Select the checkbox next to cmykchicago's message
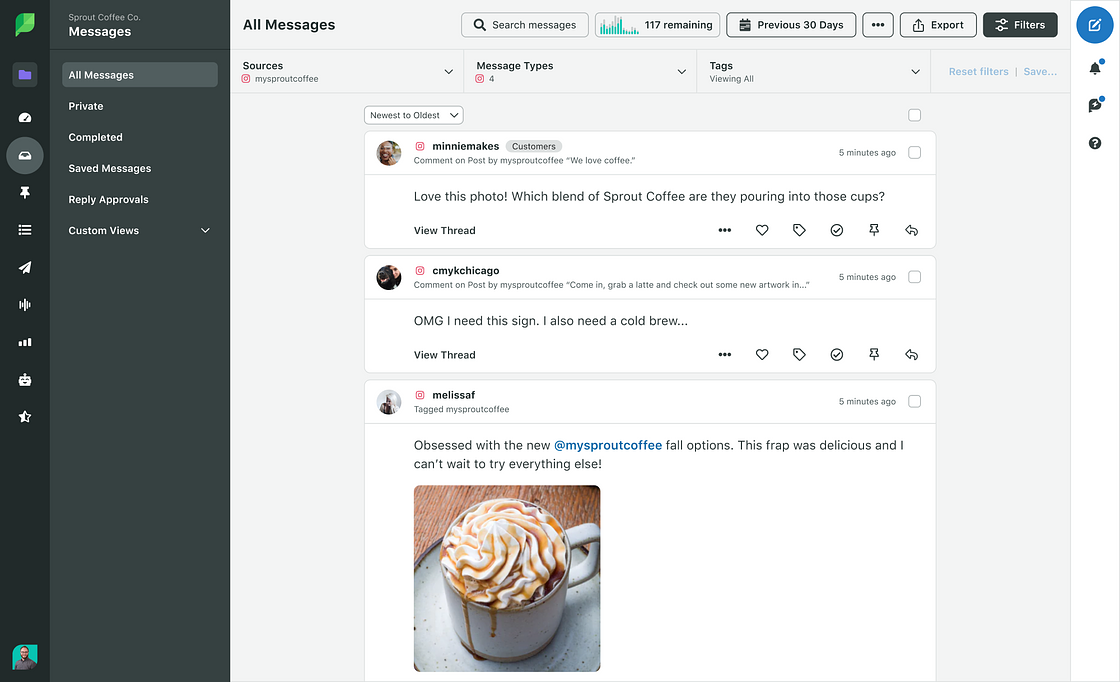Screen dimensions: 1120x682 click(914, 277)
